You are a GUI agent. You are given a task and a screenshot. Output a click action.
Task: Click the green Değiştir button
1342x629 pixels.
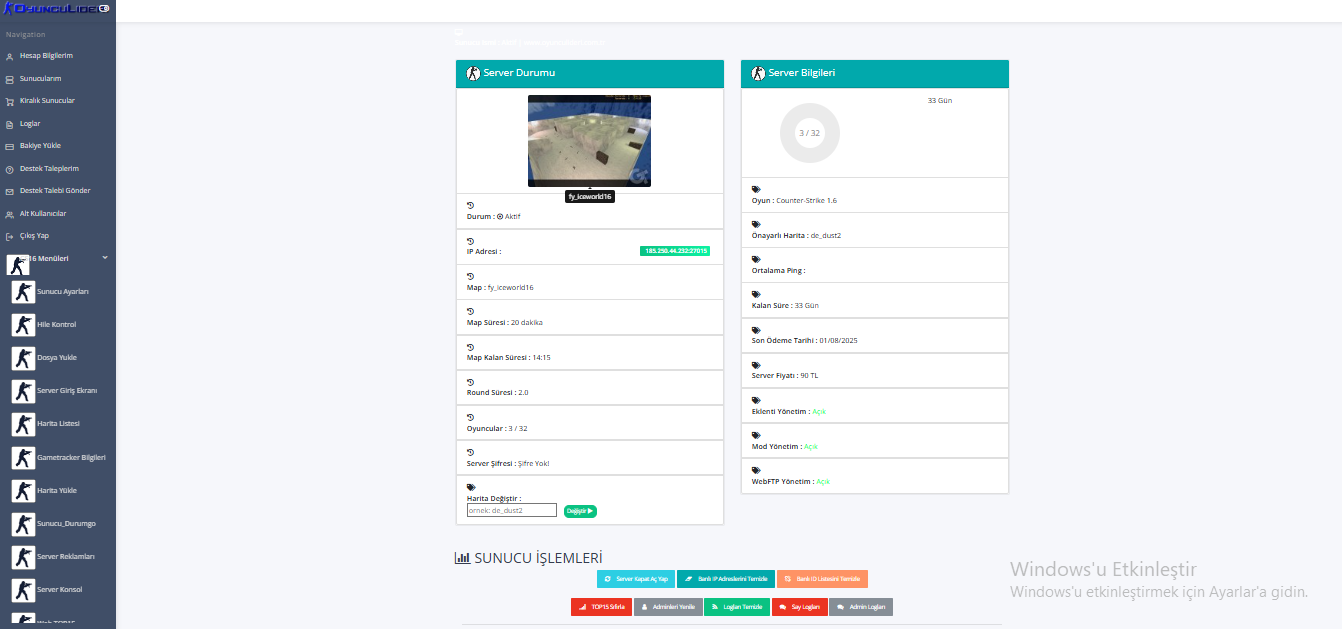pos(580,511)
